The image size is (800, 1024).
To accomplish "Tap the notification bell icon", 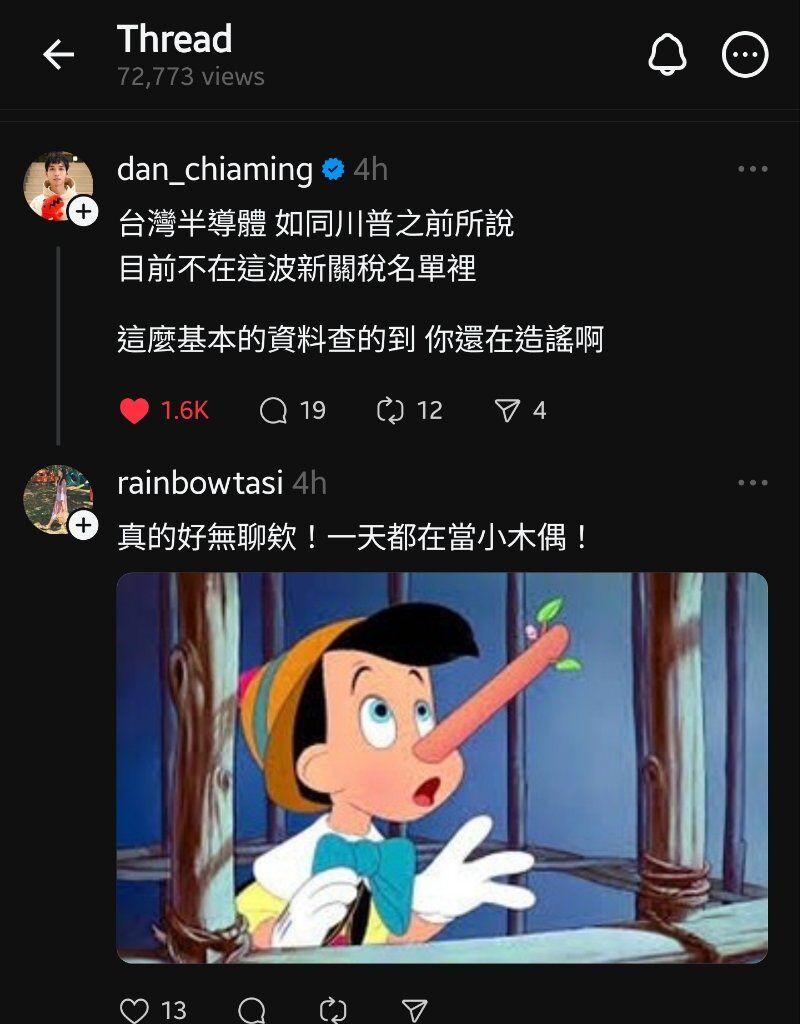I will click(x=667, y=54).
